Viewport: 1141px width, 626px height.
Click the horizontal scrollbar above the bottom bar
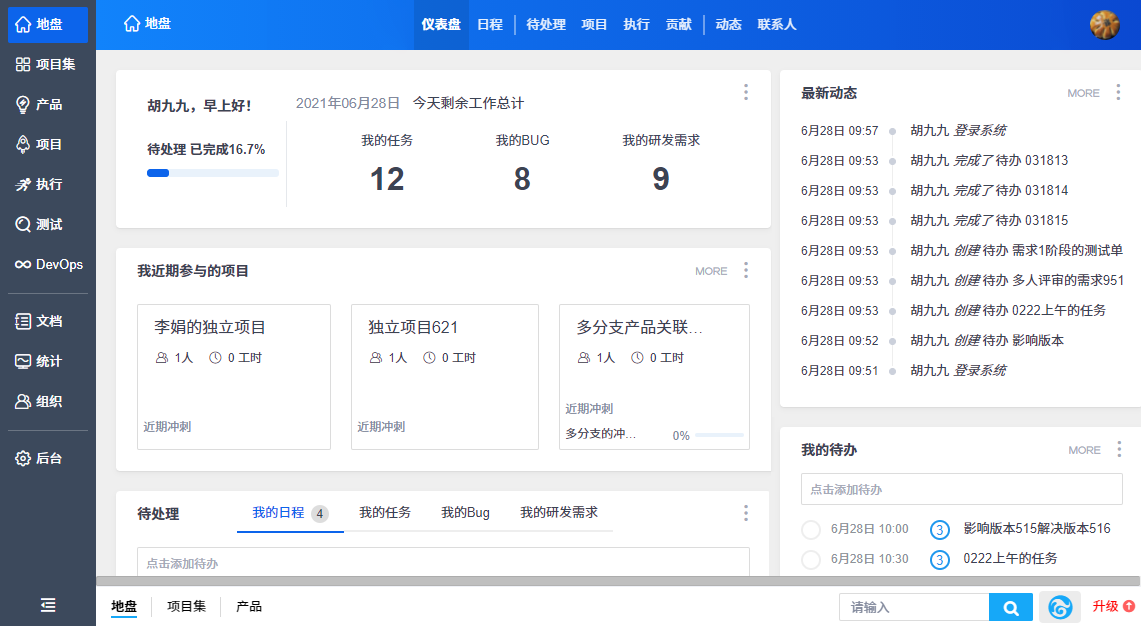pos(618,581)
